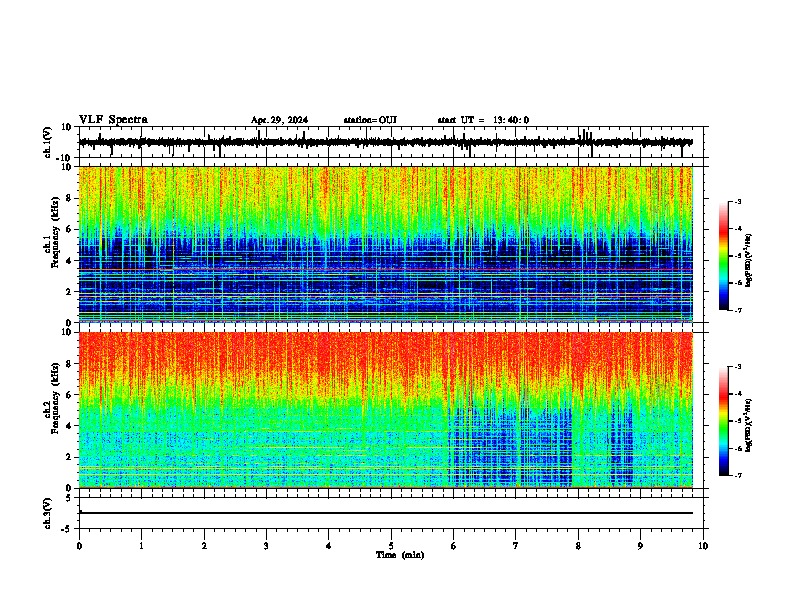792x612 pixels.
Task: Click the "-7" label on ch.2 color bar
Action: [738, 475]
